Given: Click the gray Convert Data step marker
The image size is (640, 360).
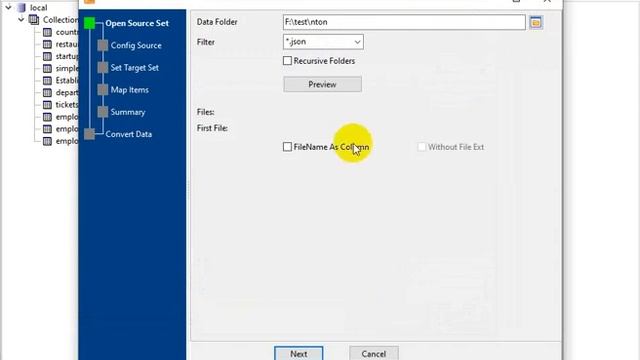Looking at the screenshot, I should (89, 134).
